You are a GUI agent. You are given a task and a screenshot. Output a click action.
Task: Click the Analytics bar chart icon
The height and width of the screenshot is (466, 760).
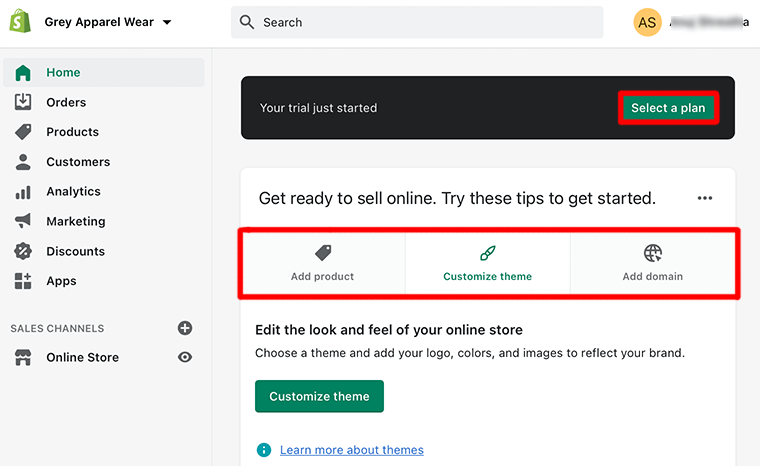pos(23,192)
